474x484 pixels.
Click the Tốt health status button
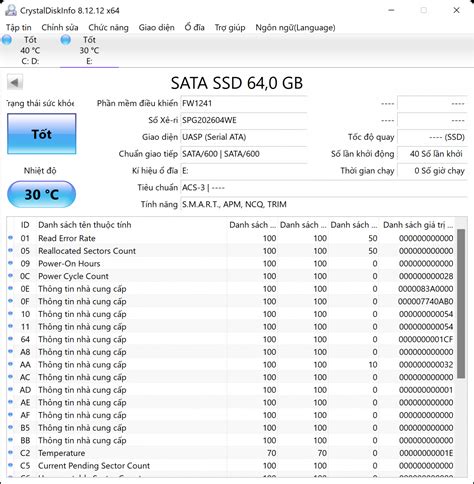coord(42,134)
